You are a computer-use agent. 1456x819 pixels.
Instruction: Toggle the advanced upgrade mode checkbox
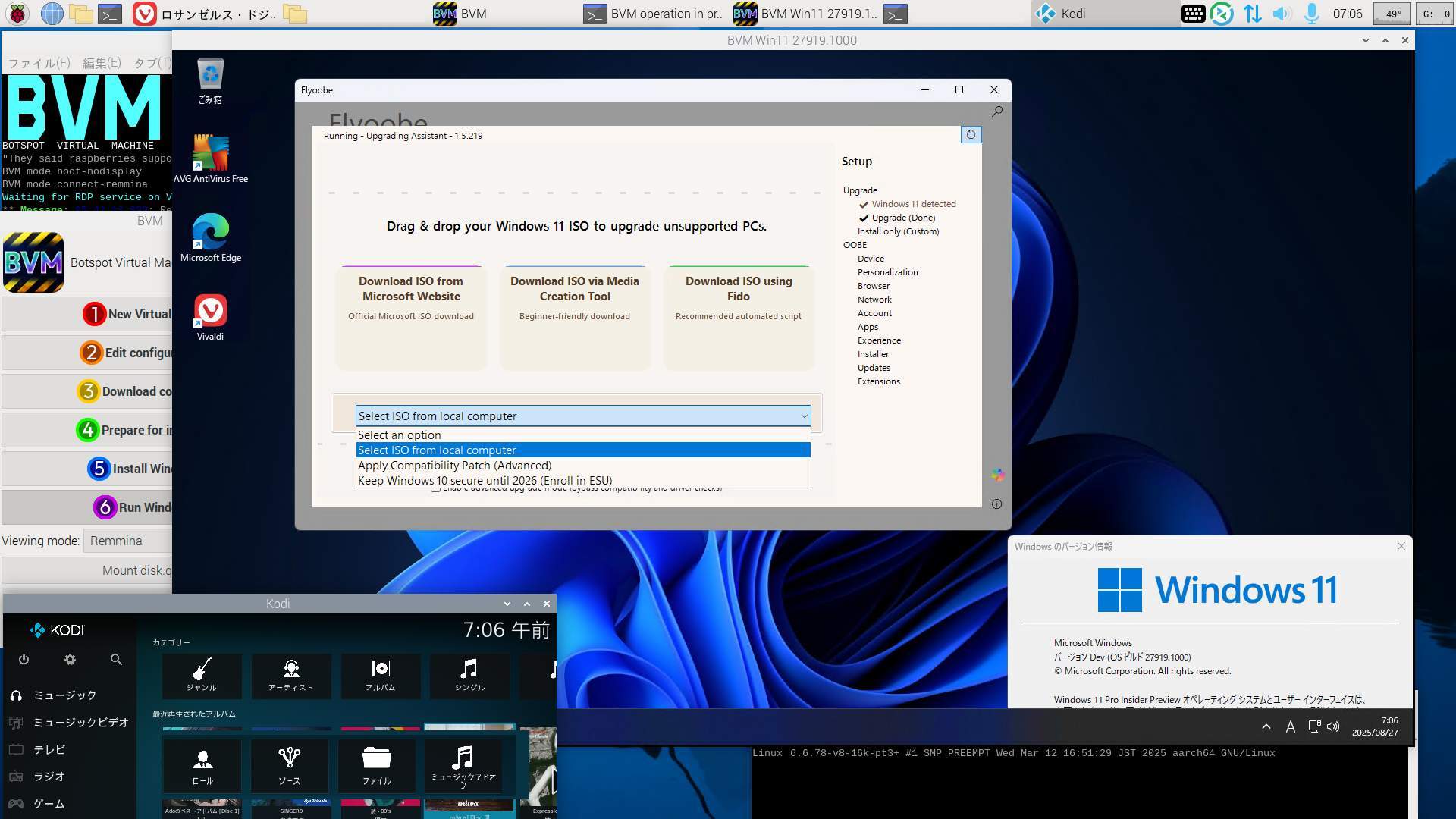coord(436,489)
